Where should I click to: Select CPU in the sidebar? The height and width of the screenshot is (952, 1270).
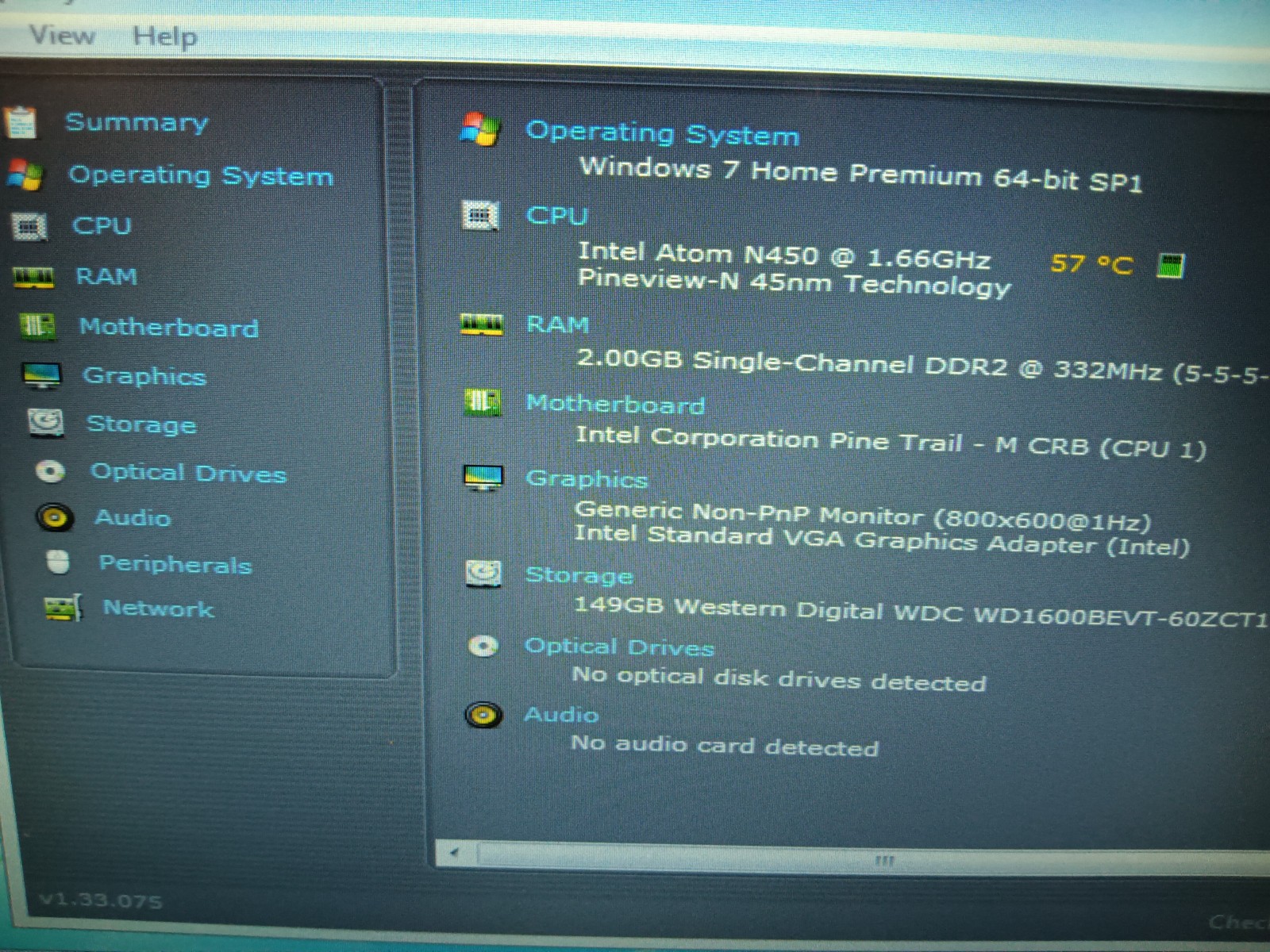point(102,225)
